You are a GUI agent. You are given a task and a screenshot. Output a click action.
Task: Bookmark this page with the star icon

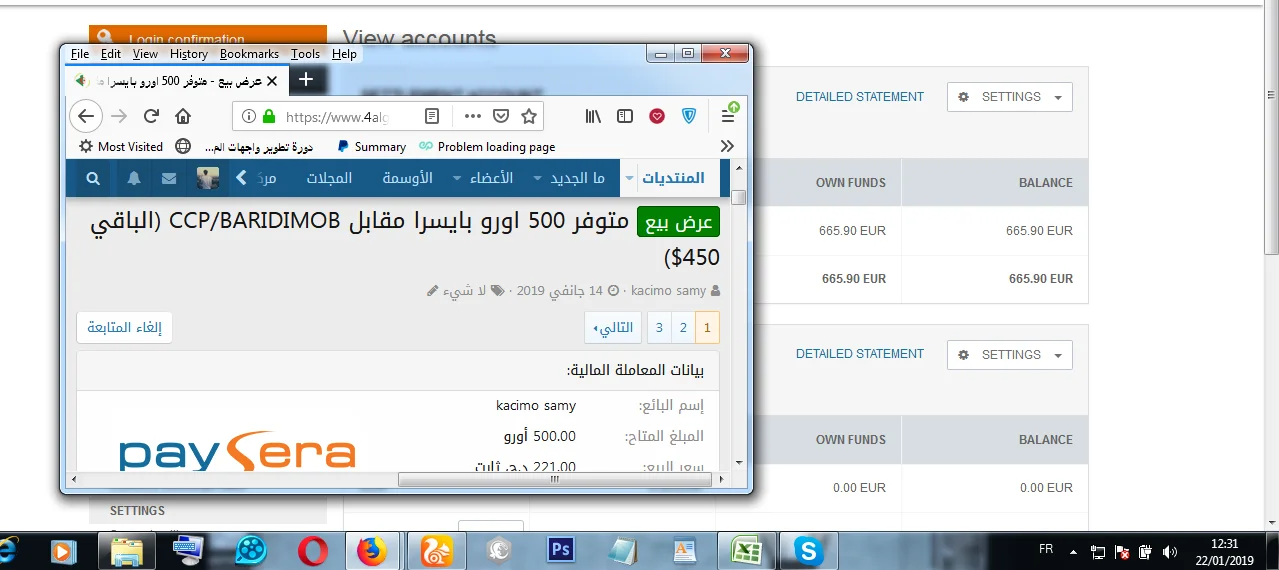click(529, 117)
